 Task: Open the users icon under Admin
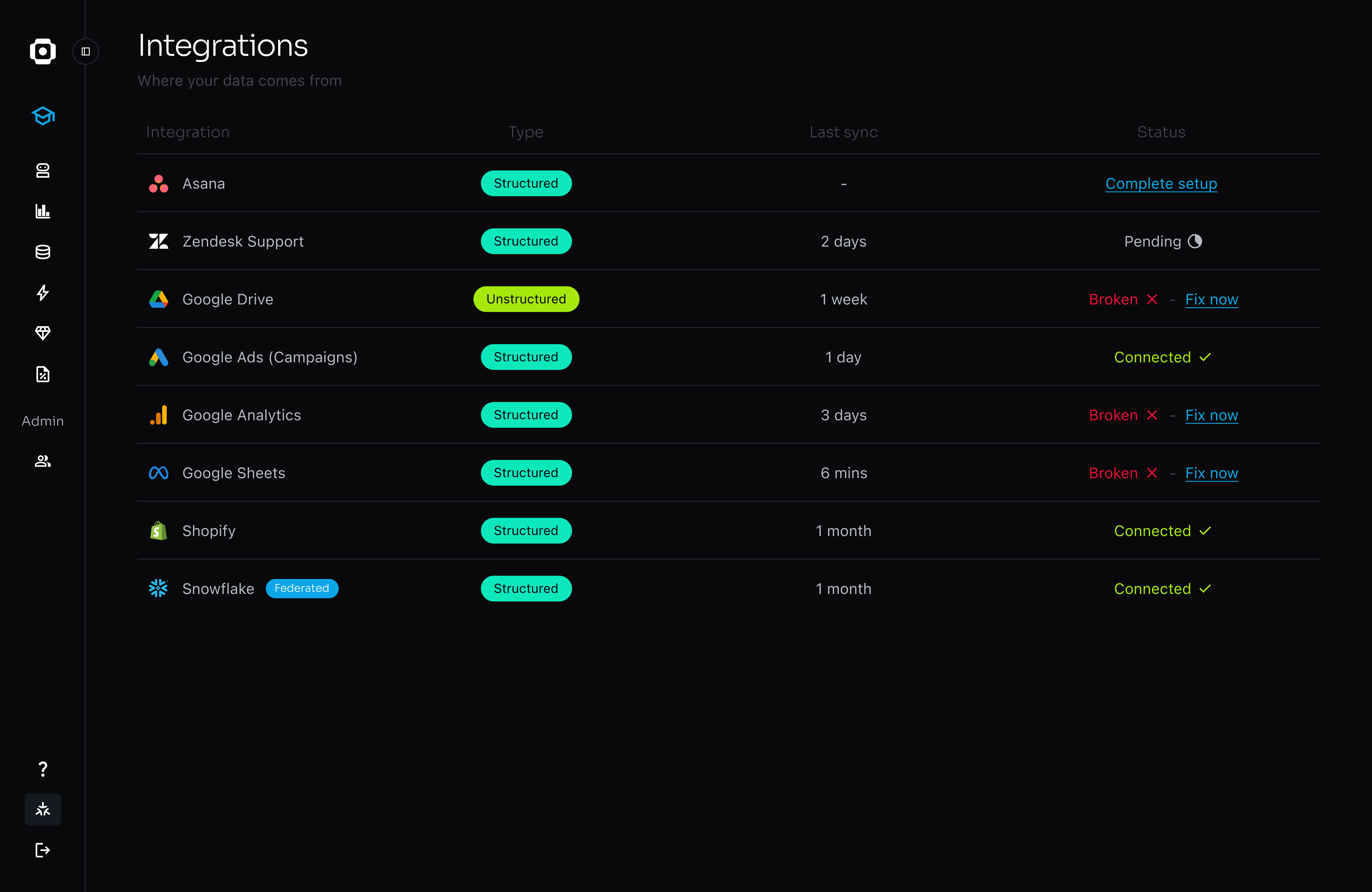43,461
